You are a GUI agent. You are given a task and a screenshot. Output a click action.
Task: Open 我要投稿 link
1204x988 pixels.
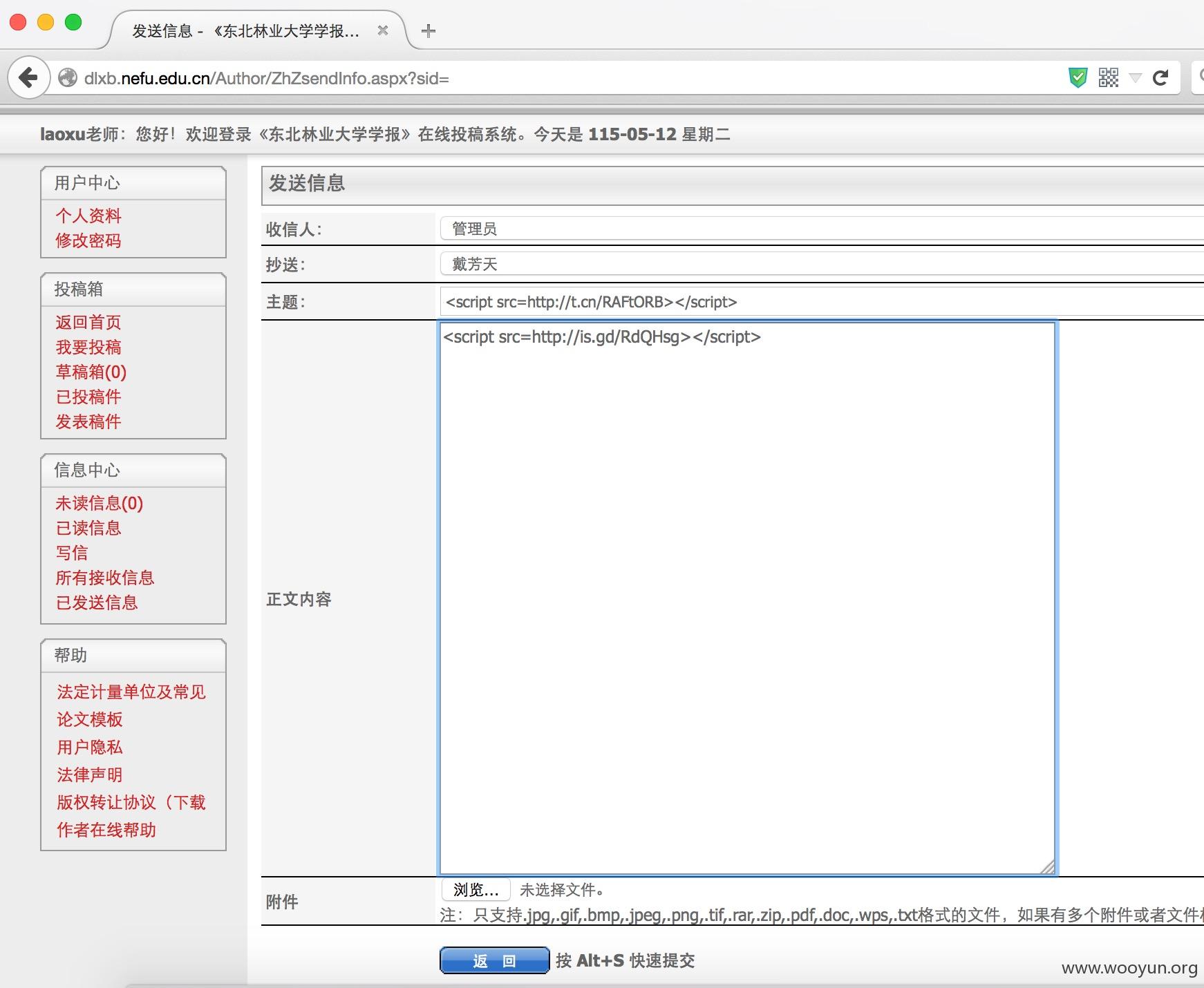88,347
